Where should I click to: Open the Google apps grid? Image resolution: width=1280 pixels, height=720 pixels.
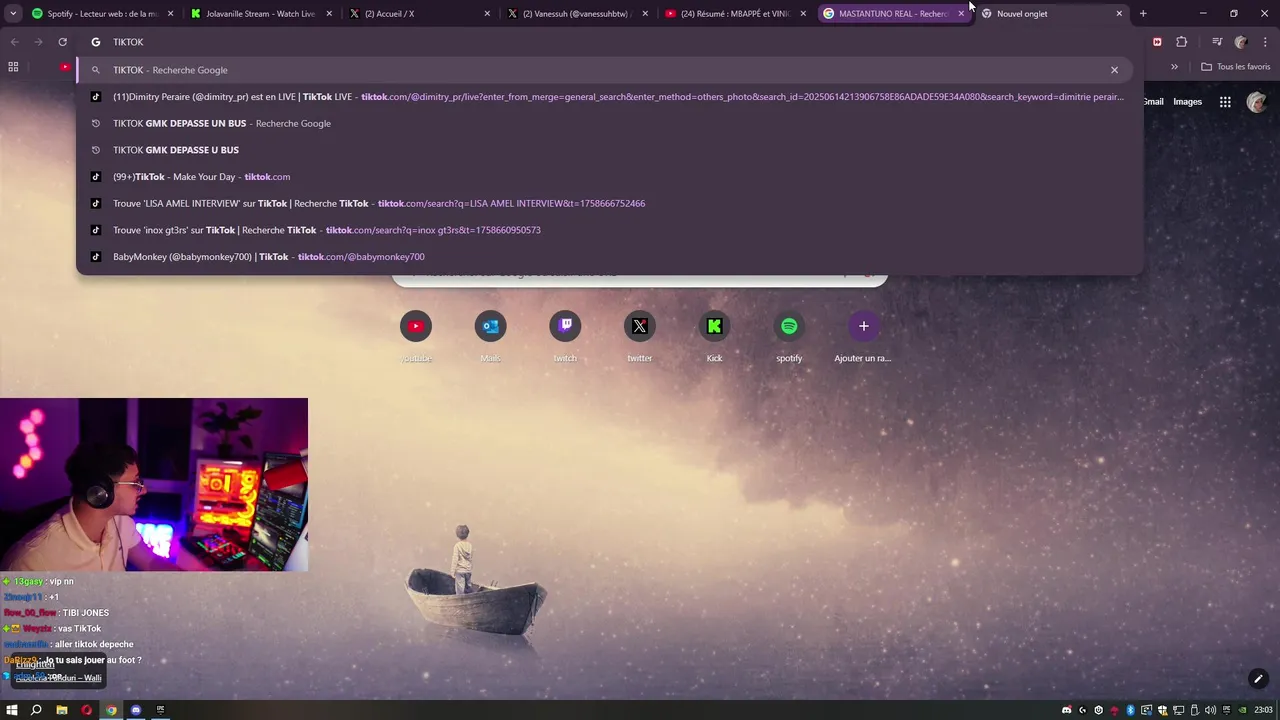pos(1225,102)
